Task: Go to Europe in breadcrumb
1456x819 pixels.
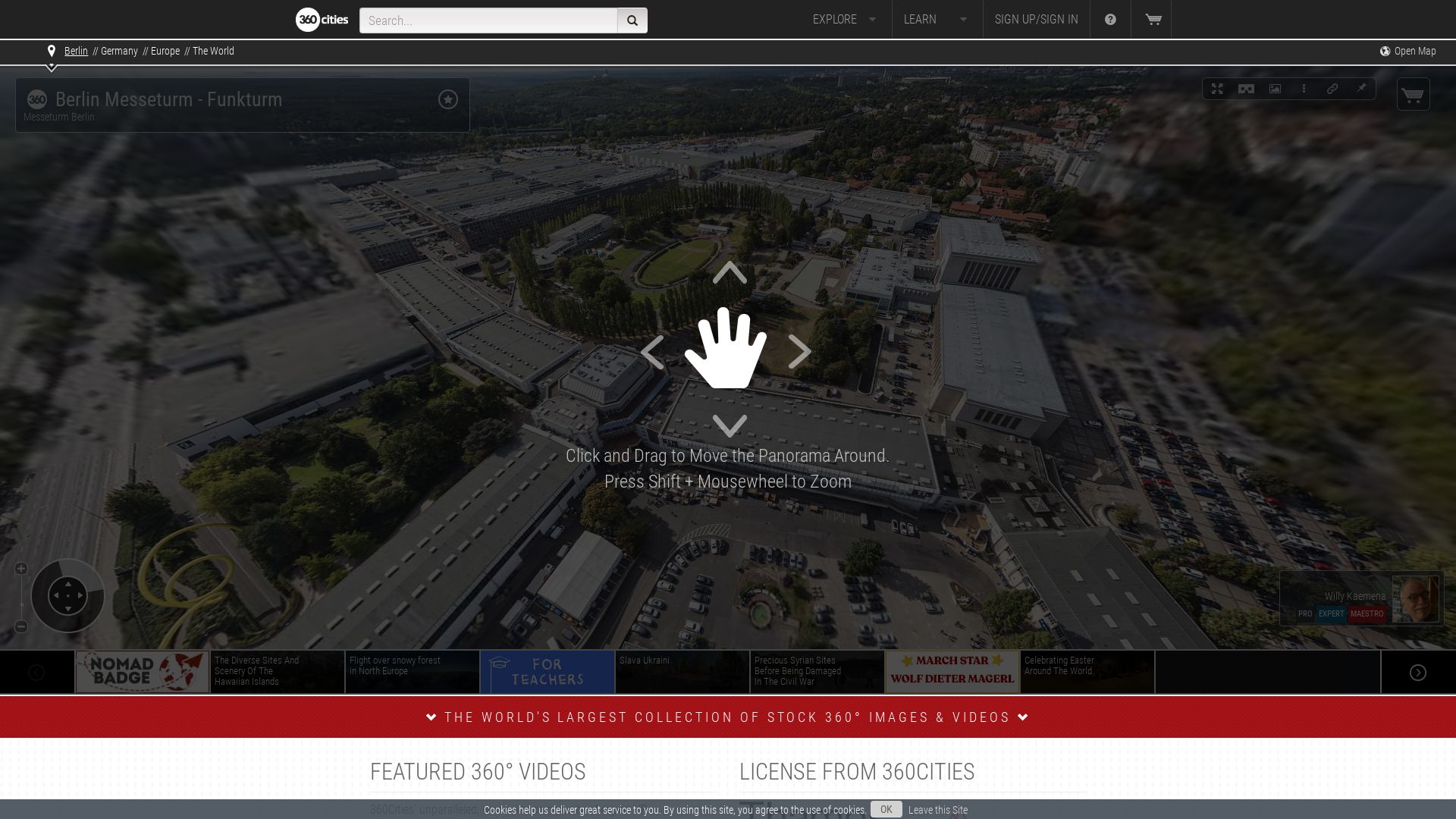Action: (x=165, y=51)
